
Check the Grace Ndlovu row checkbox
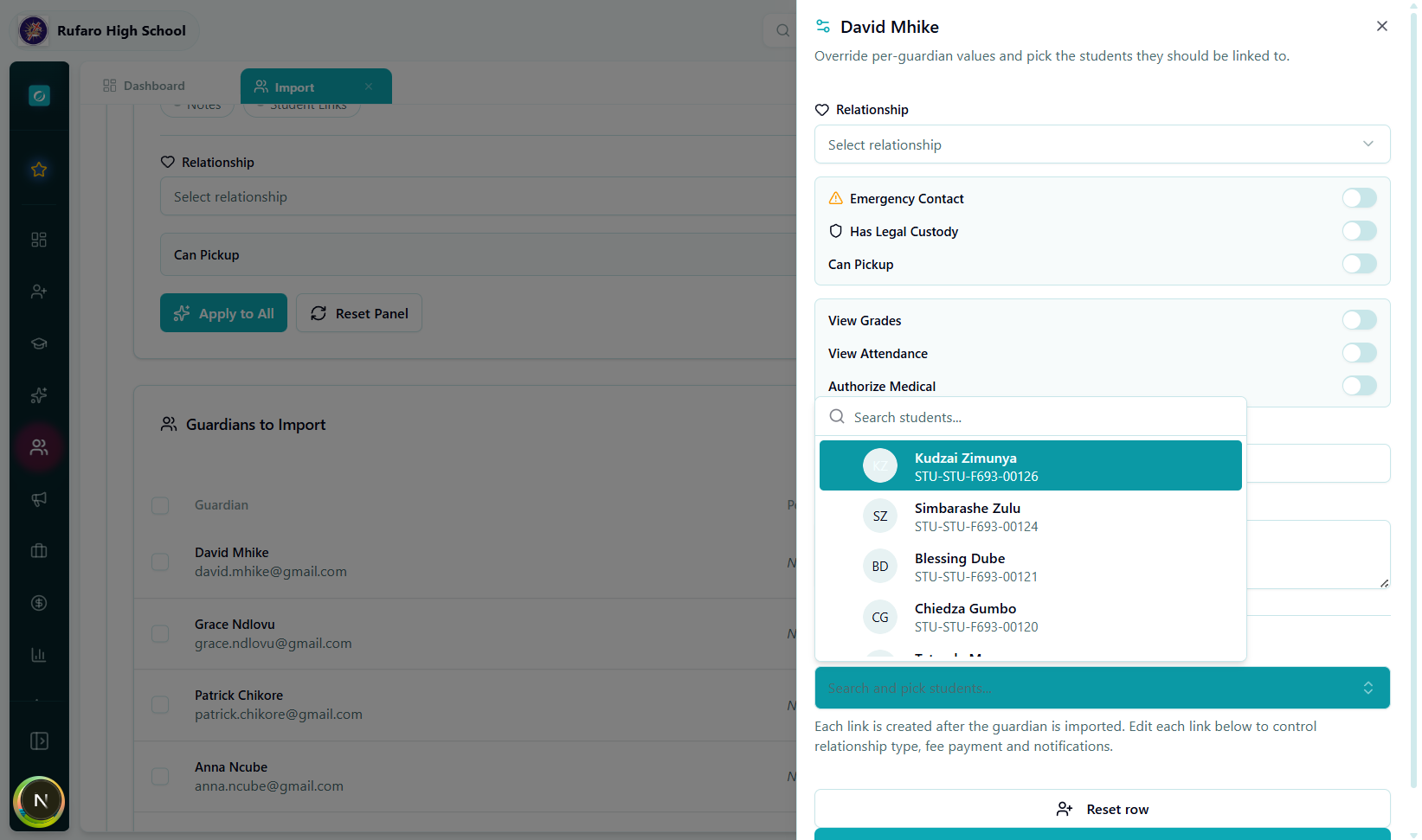point(160,634)
